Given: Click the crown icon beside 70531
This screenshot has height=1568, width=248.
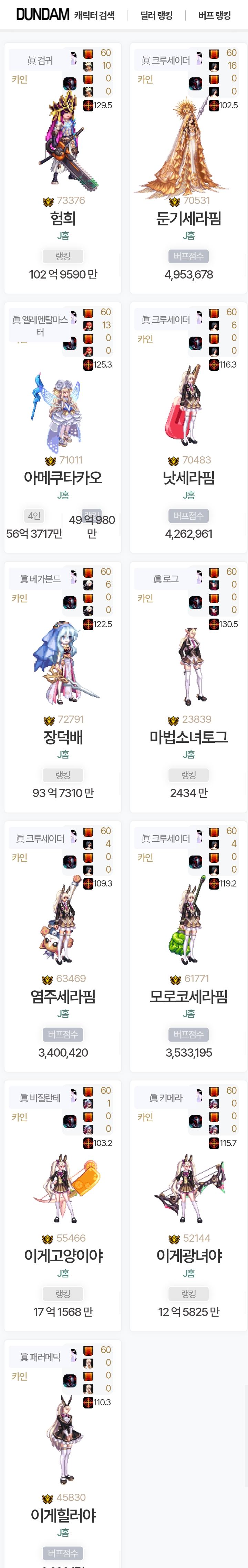Looking at the screenshot, I should [x=174, y=202].
